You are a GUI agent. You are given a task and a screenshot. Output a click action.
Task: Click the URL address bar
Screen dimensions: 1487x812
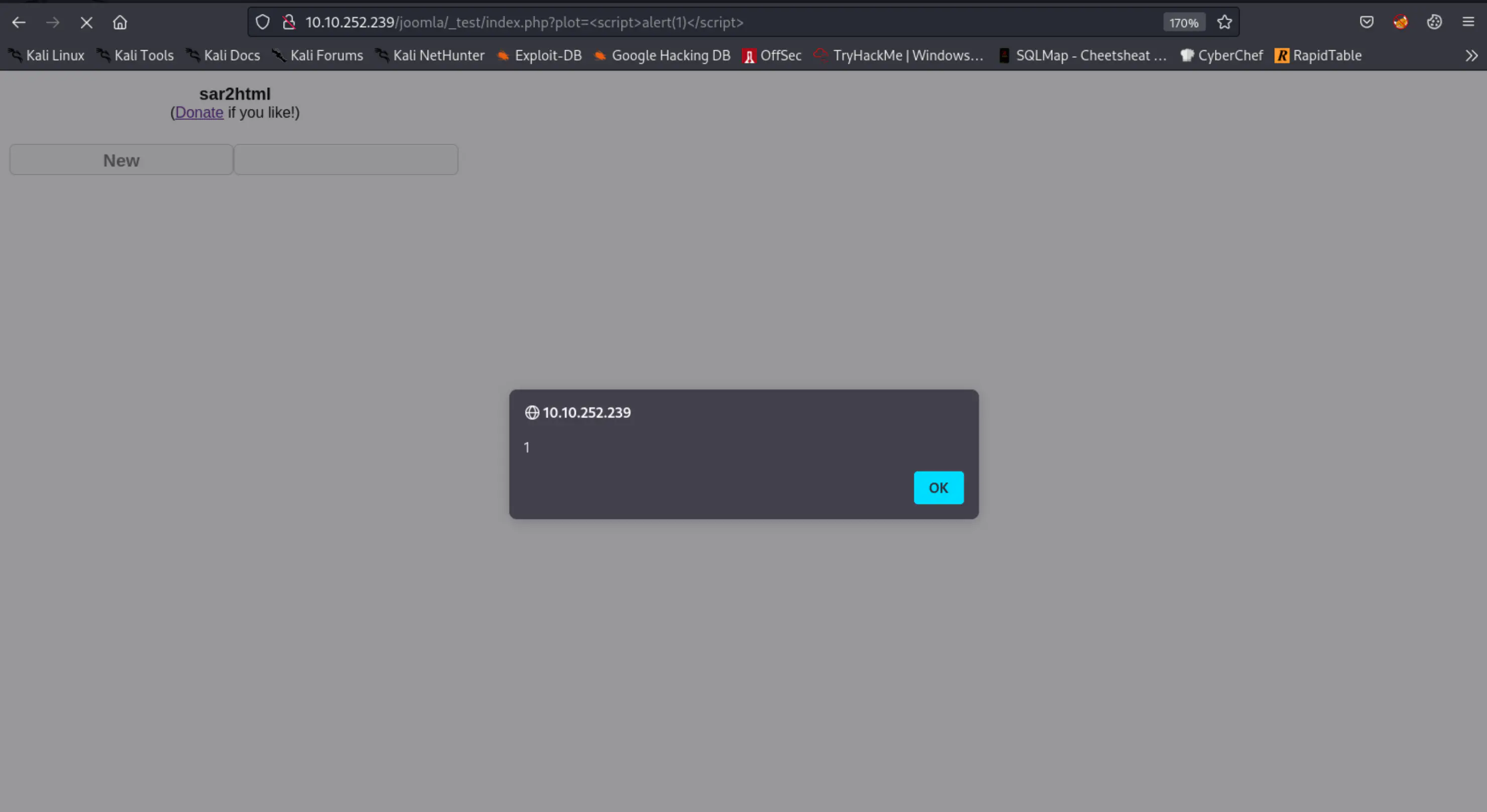pos(693,23)
